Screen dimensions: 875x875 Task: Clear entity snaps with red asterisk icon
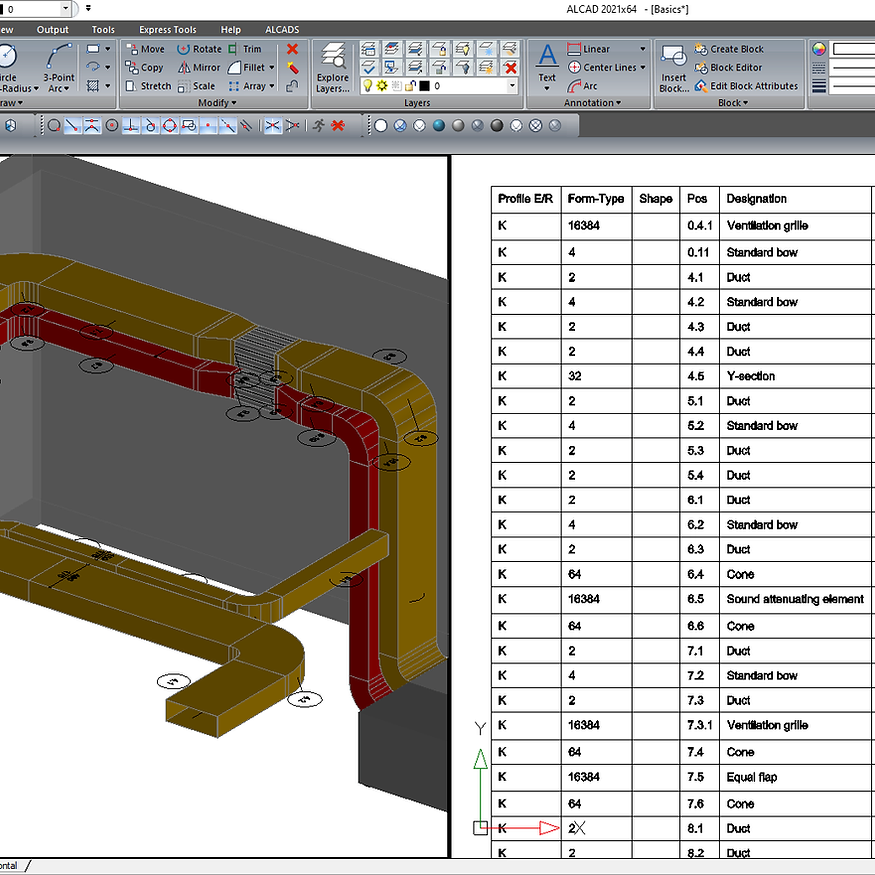[x=338, y=126]
